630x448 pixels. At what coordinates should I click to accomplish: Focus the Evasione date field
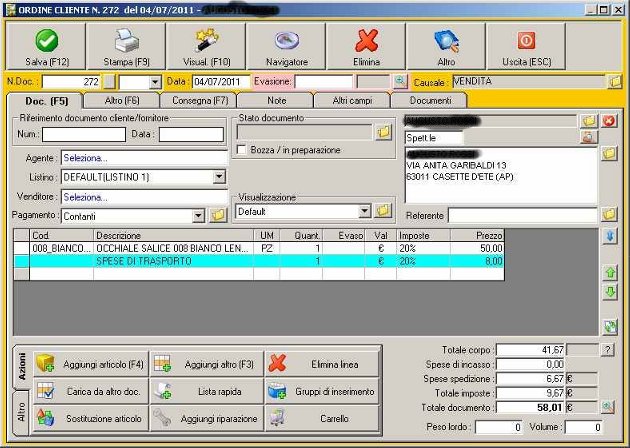click(323, 82)
